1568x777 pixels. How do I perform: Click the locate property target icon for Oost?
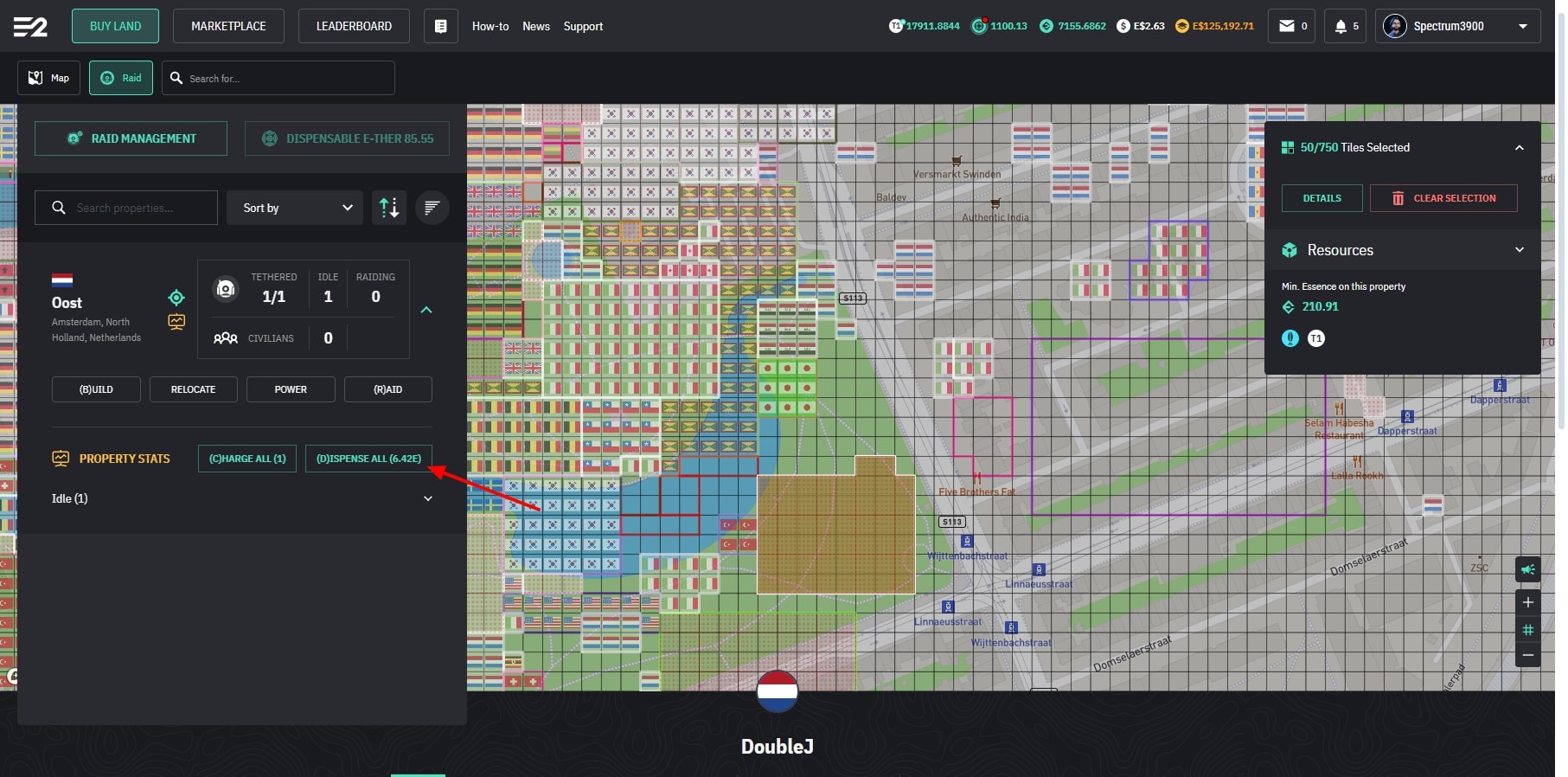pos(176,298)
